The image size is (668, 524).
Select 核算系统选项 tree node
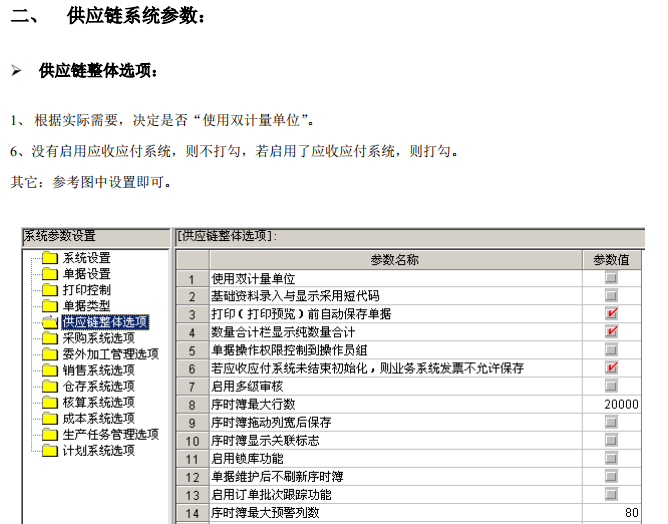coord(98,402)
